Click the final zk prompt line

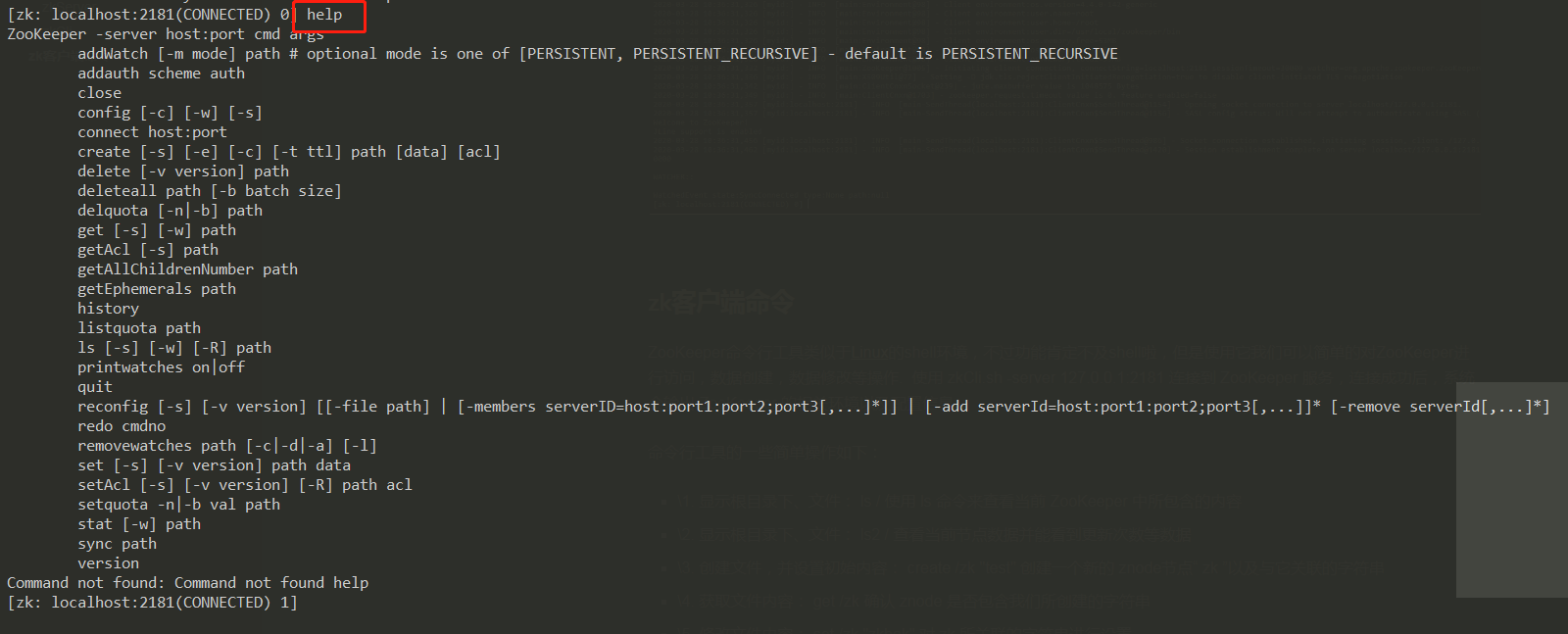point(152,603)
